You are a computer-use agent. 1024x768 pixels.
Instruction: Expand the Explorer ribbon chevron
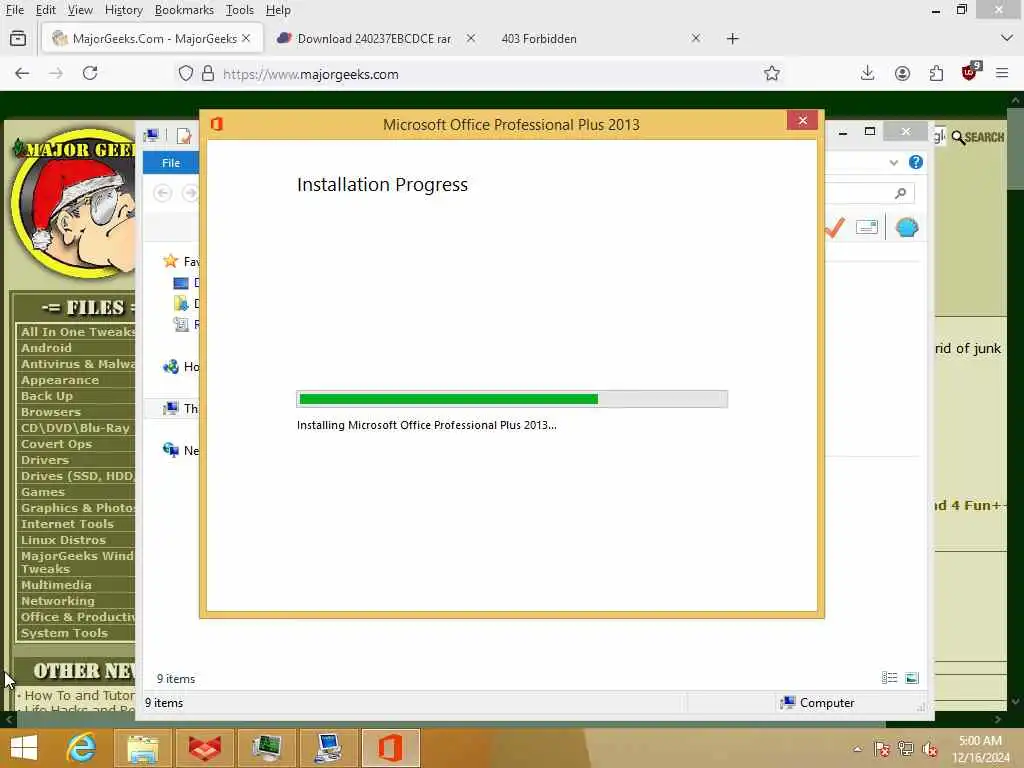(893, 163)
